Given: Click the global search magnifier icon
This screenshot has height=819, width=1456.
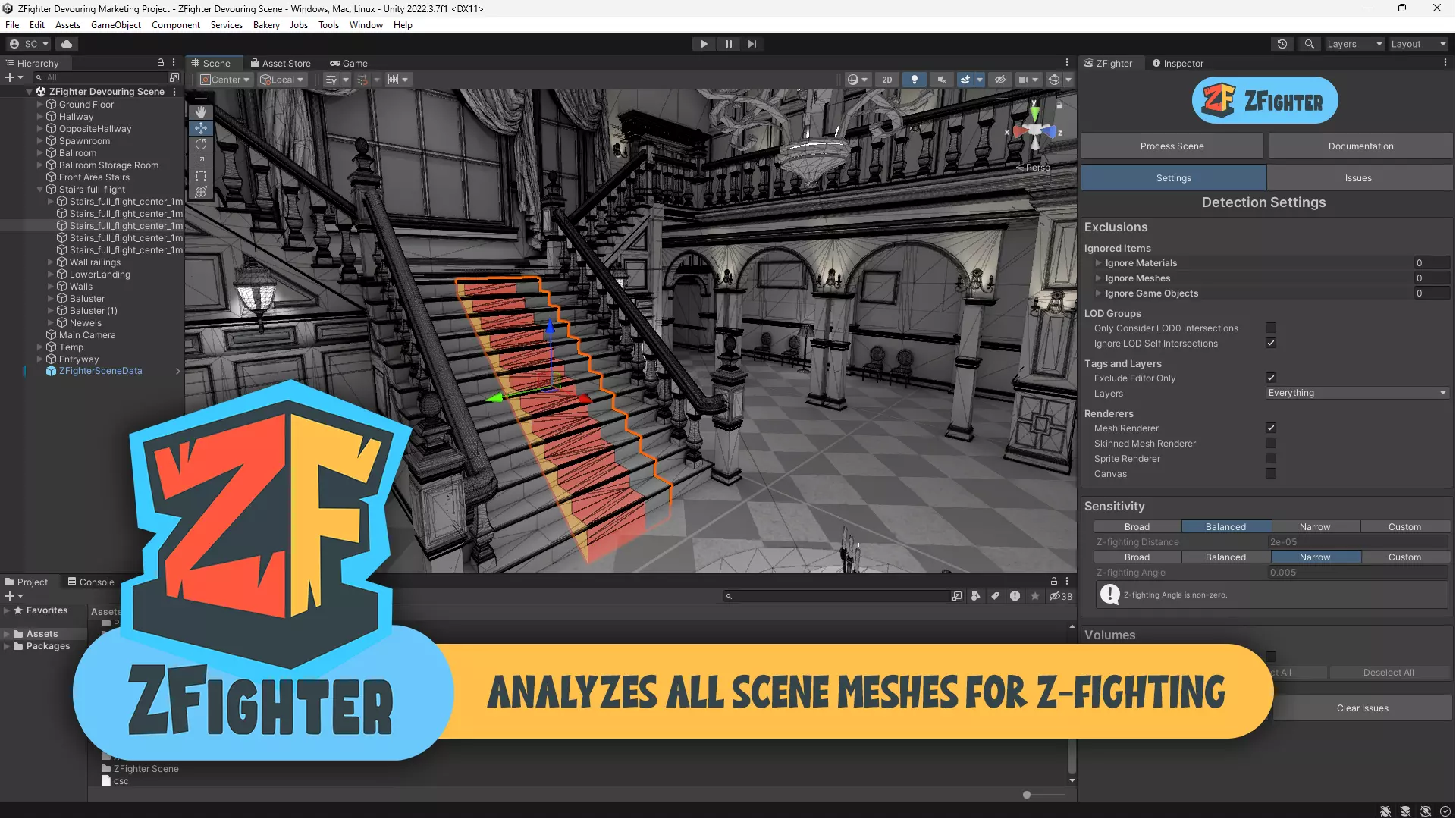Looking at the screenshot, I should tap(1310, 44).
